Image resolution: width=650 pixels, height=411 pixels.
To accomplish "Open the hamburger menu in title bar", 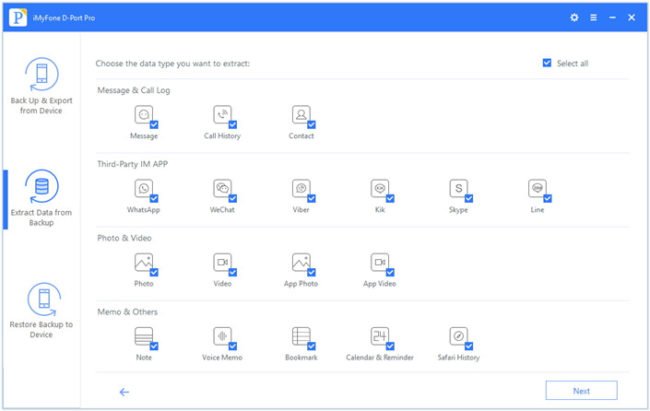I will tap(594, 17).
